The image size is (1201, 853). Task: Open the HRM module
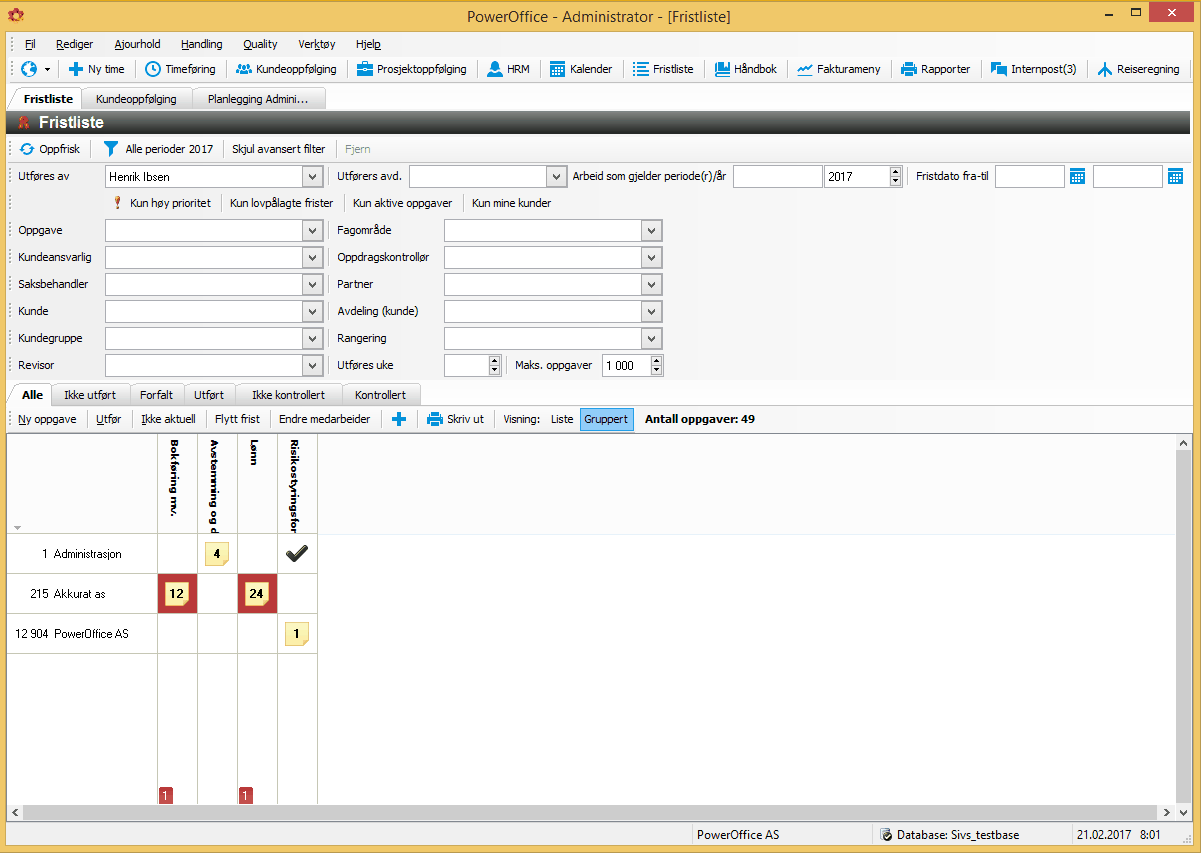pyautogui.click(x=508, y=69)
